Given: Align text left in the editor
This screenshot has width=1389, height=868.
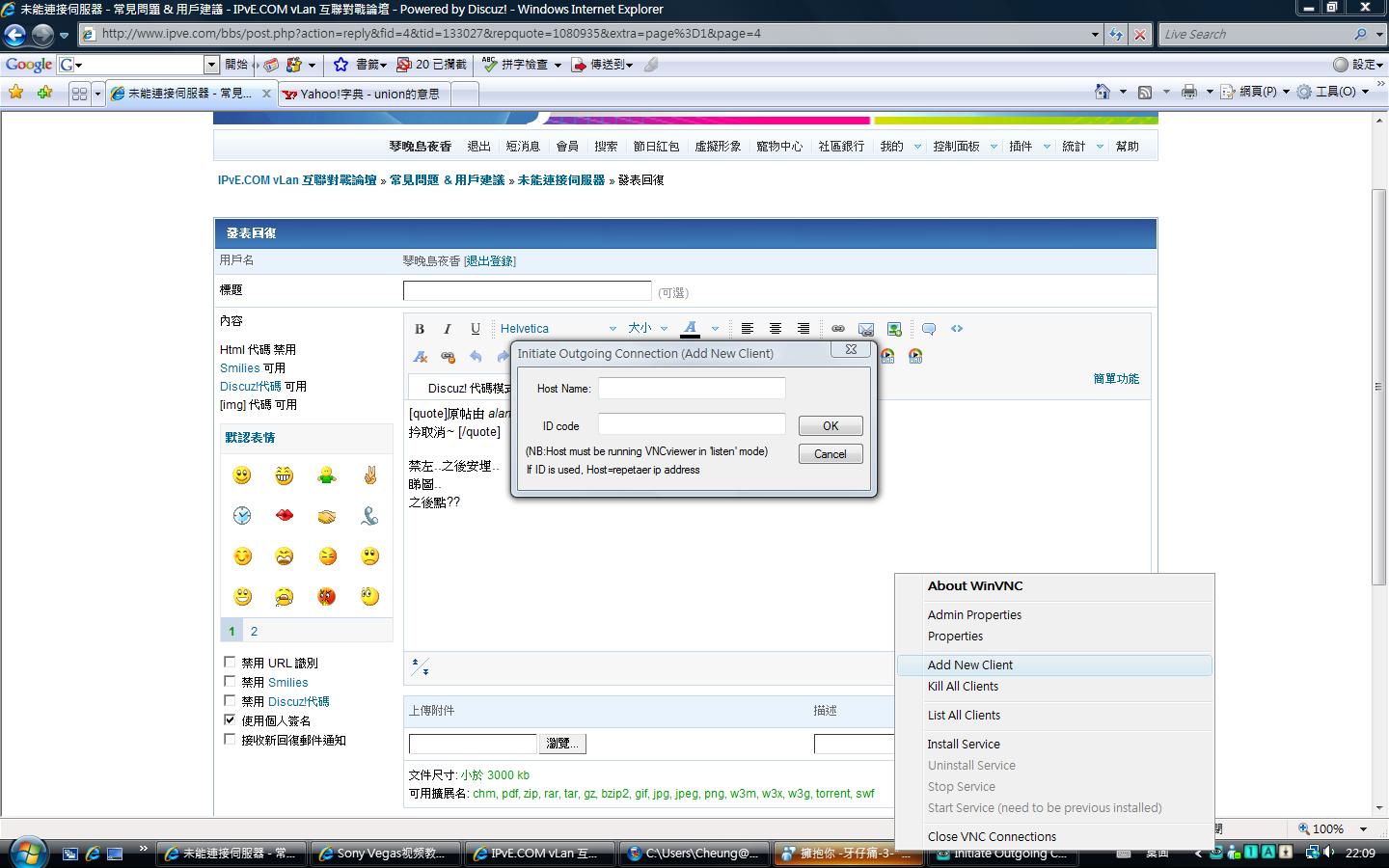Looking at the screenshot, I should coord(748,329).
